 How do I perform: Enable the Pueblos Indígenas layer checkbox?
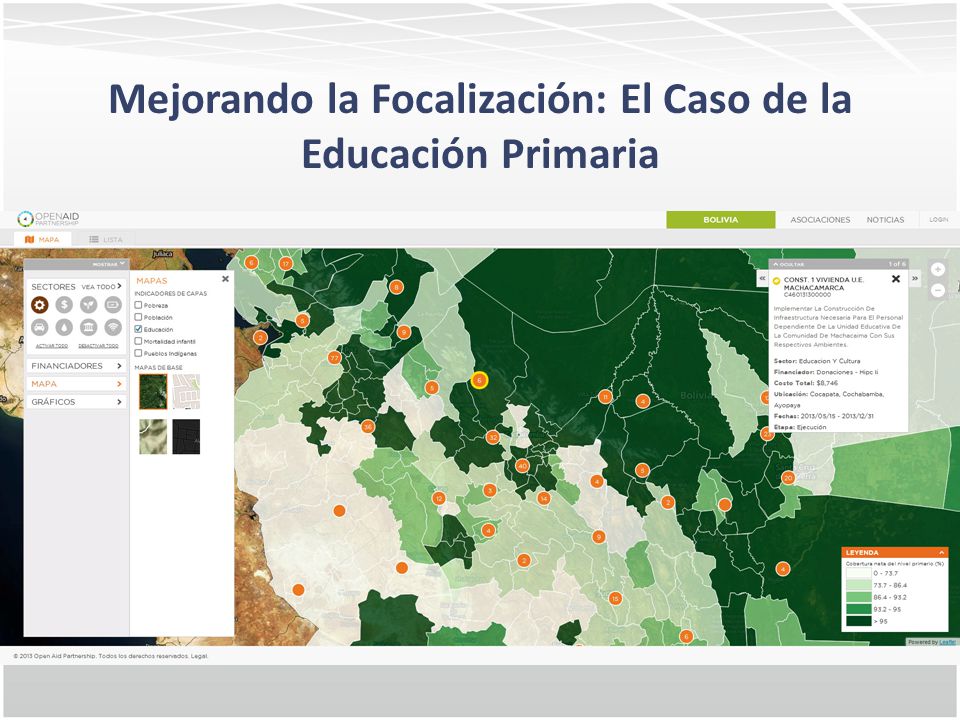coord(138,353)
